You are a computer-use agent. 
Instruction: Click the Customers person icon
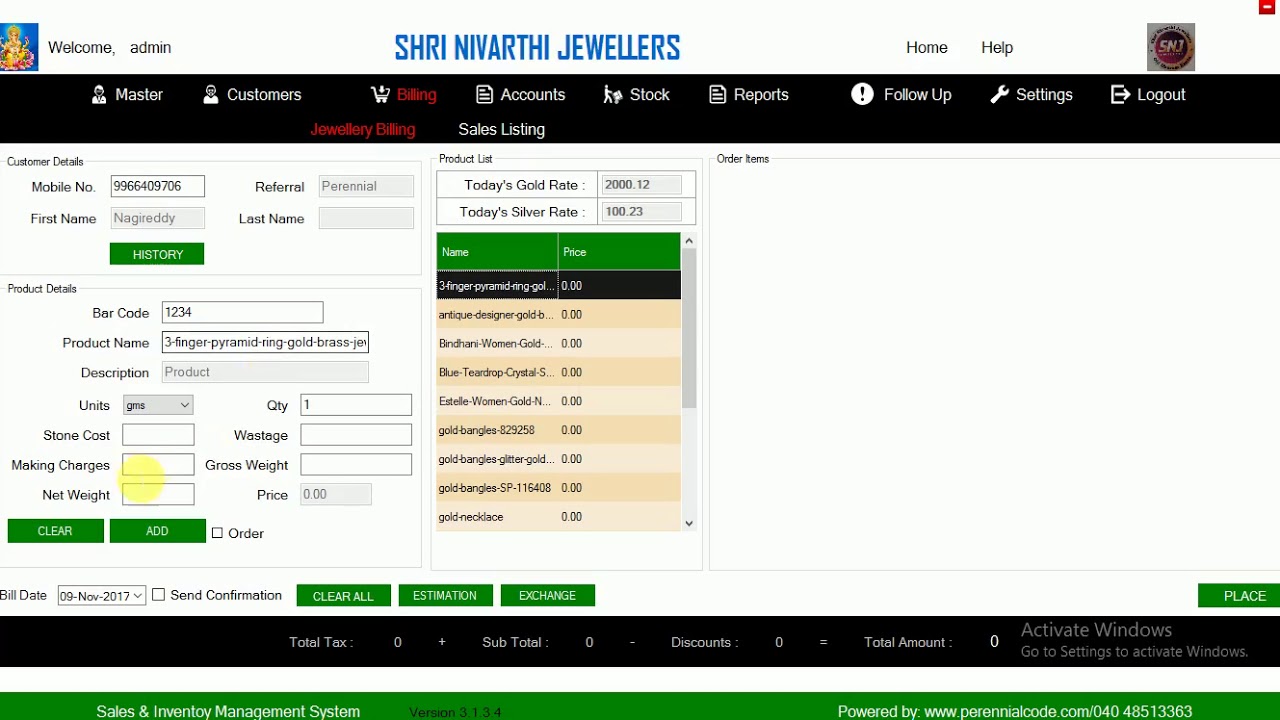[x=211, y=95]
